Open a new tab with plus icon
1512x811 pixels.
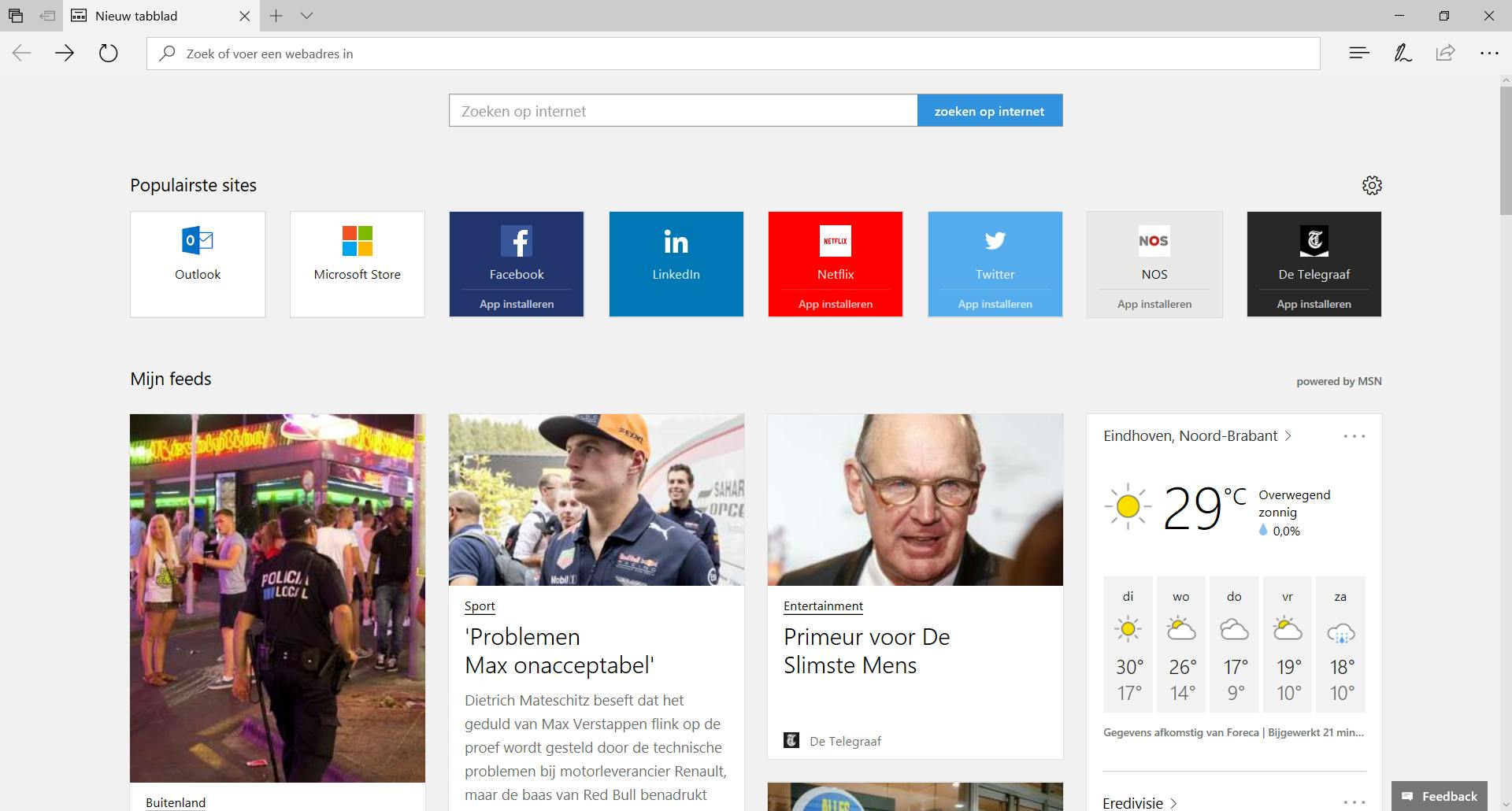276,16
